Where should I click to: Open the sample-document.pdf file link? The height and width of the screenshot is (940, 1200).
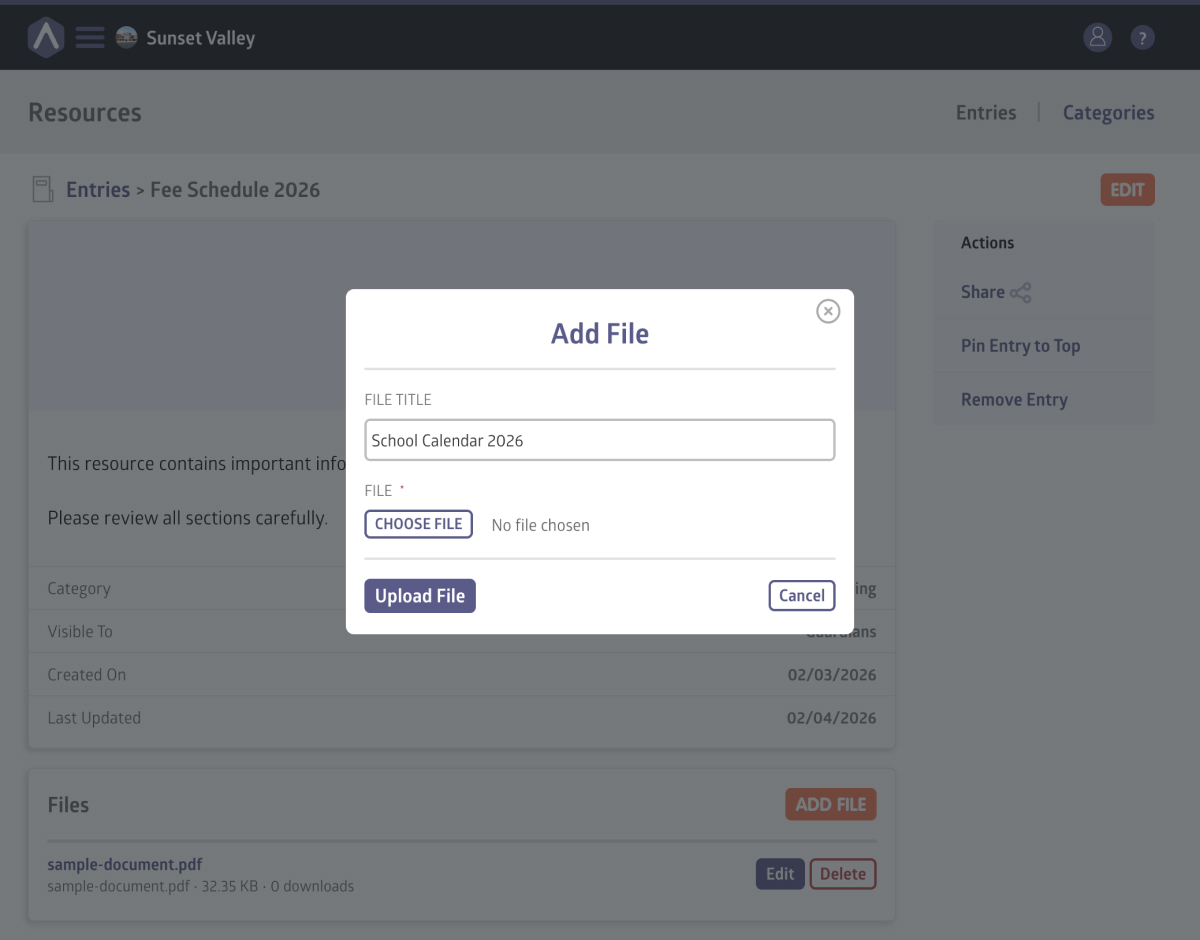(125, 865)
